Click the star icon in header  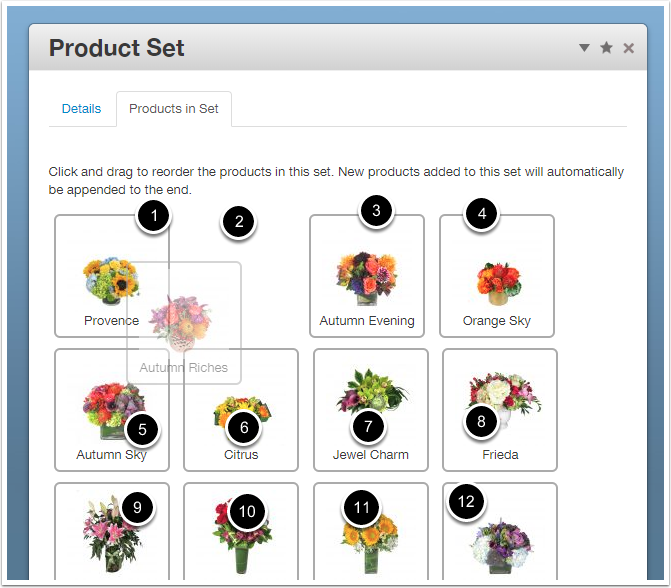606,48
